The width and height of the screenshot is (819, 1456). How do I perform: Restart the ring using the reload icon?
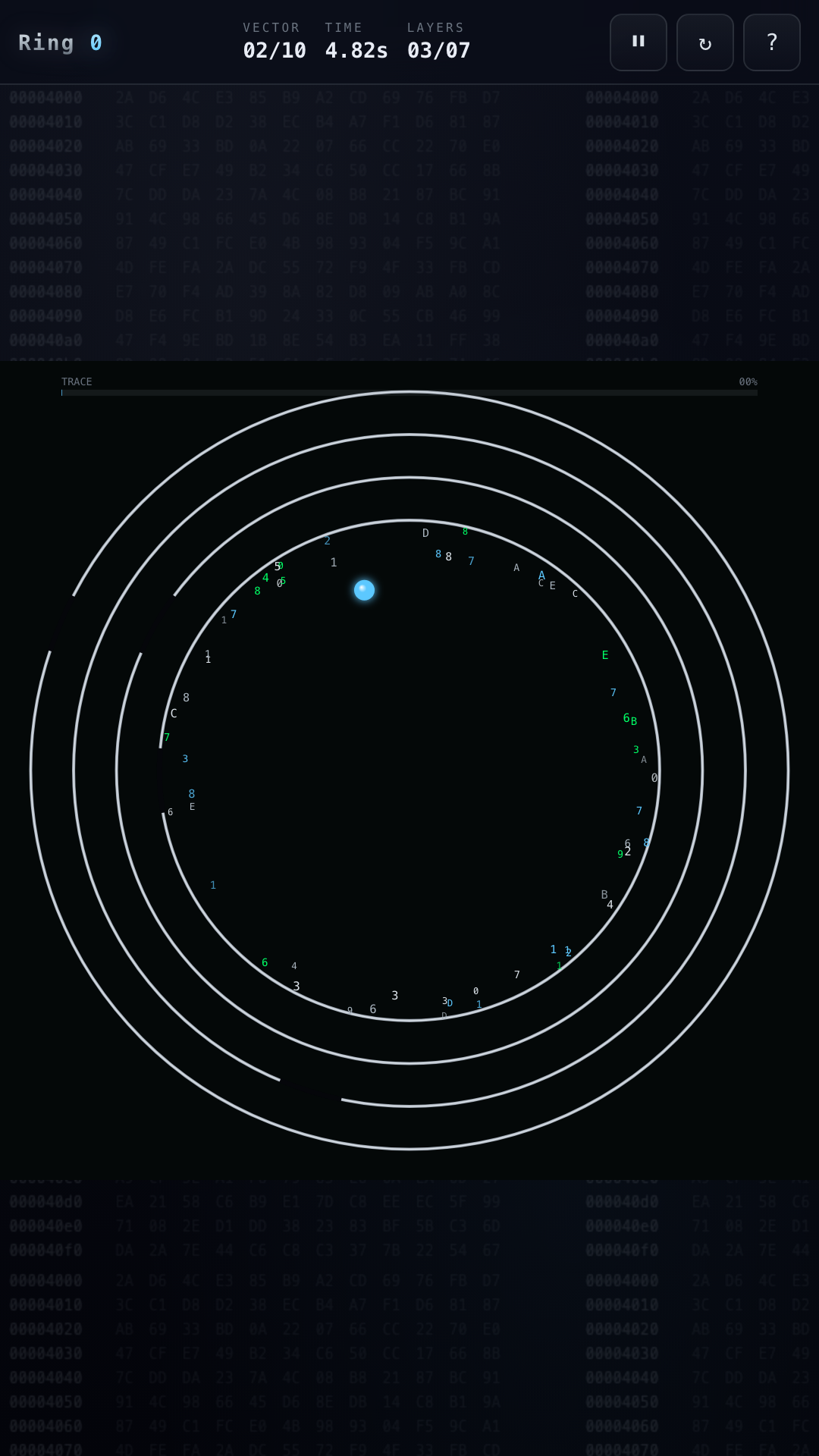coord(705,42)
